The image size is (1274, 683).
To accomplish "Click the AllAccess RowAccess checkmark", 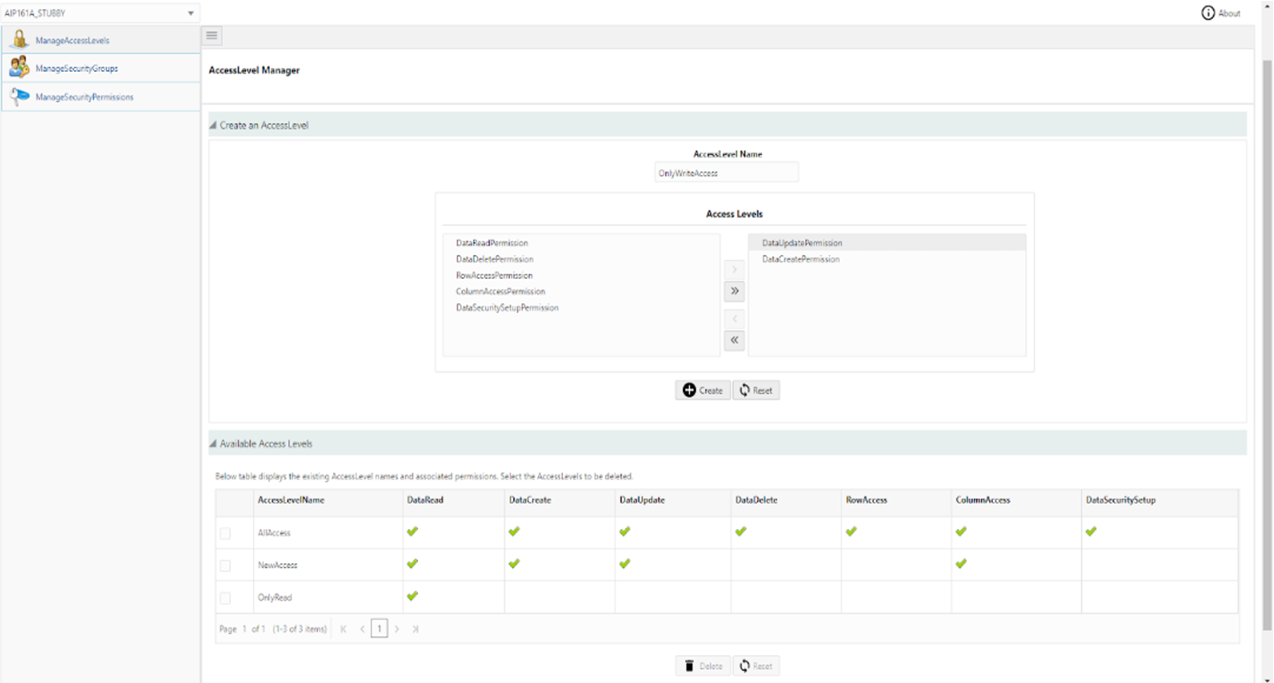I will tap(851, 532).
